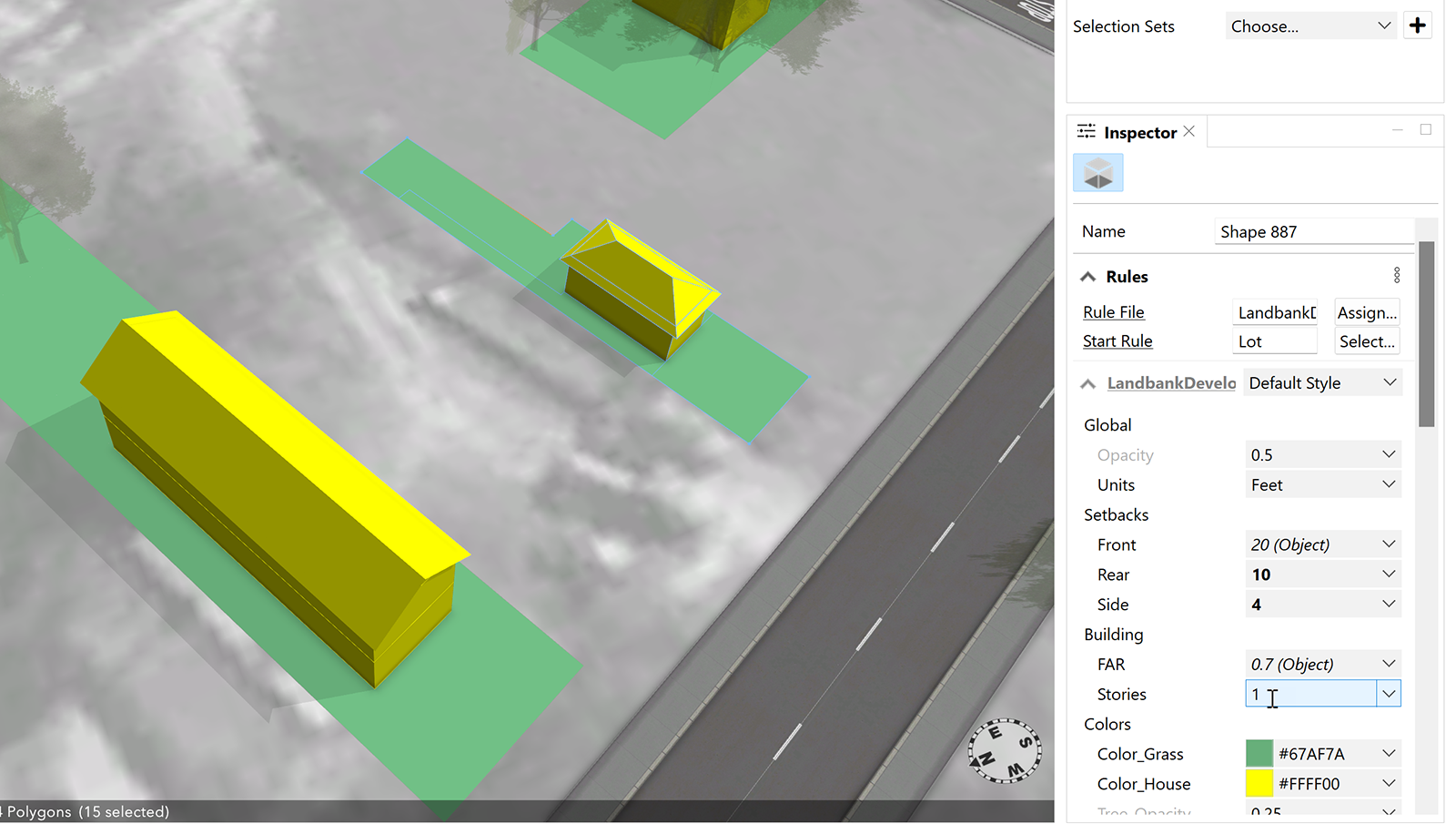1456x834 pixels.
Task: Click the add selection set plus icon
Action: tap(1417, 25)
